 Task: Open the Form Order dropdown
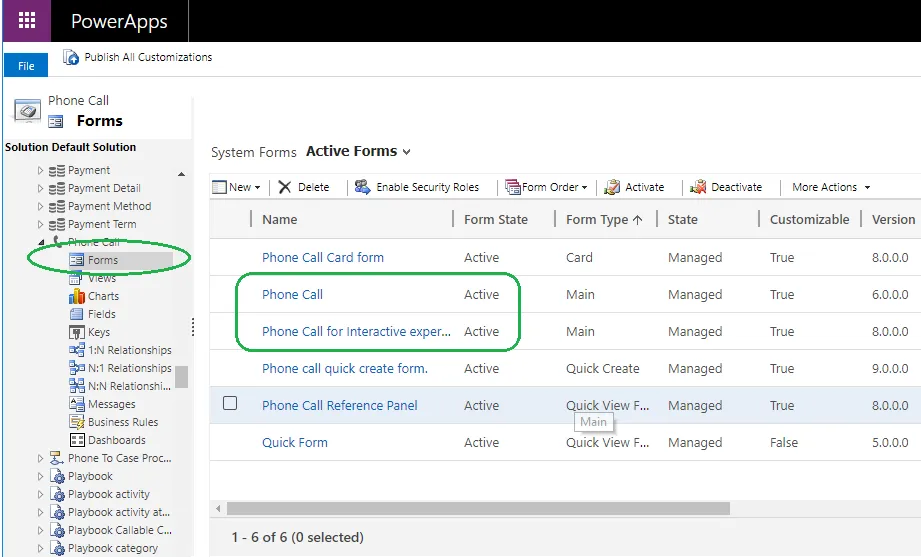(584, 187)
